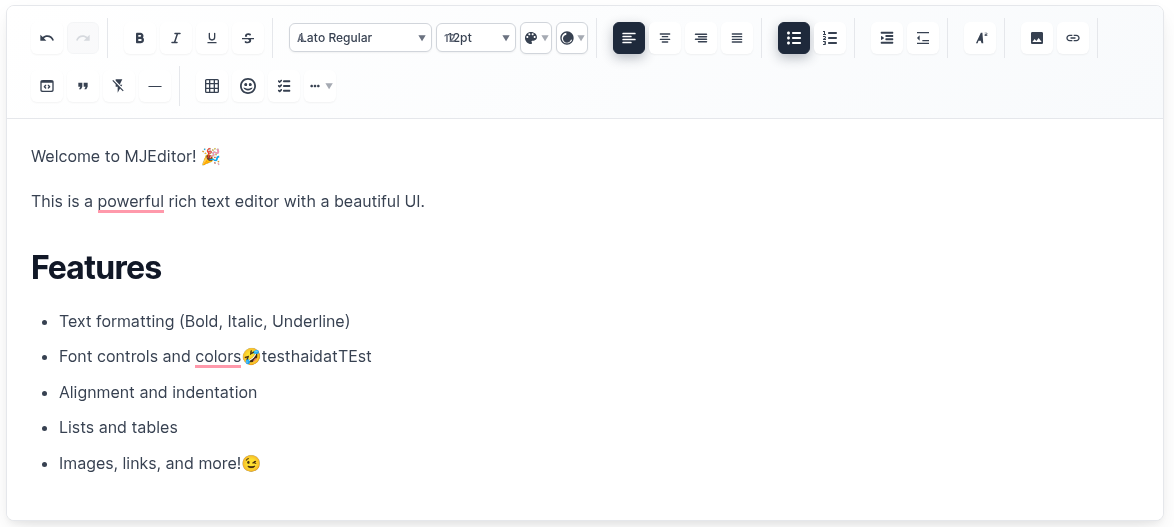Screen dimensions: 1174x527
Task: Insert an image
Action: pos(1037,38)
